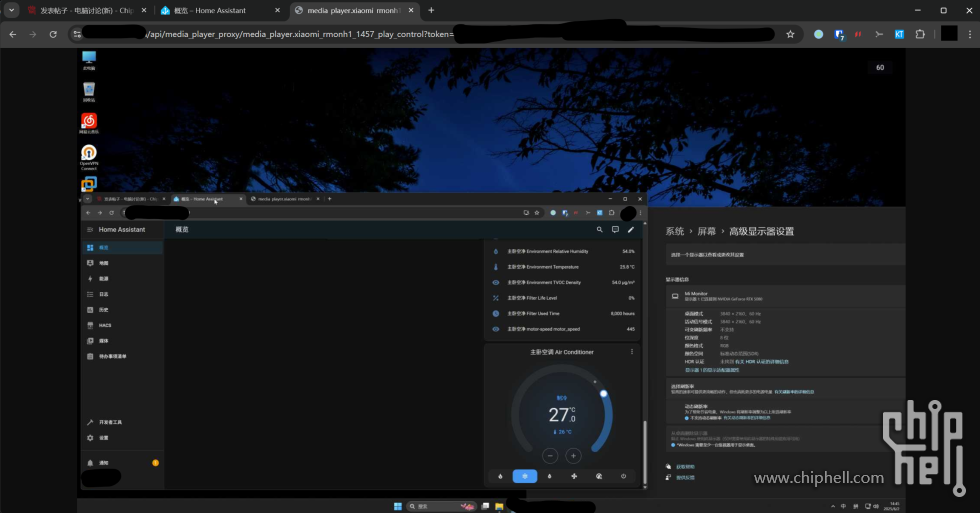Bookmark this page with the star icon
Image resolution: width=980 pixels, height=513 pixels.
pos(790,34)
